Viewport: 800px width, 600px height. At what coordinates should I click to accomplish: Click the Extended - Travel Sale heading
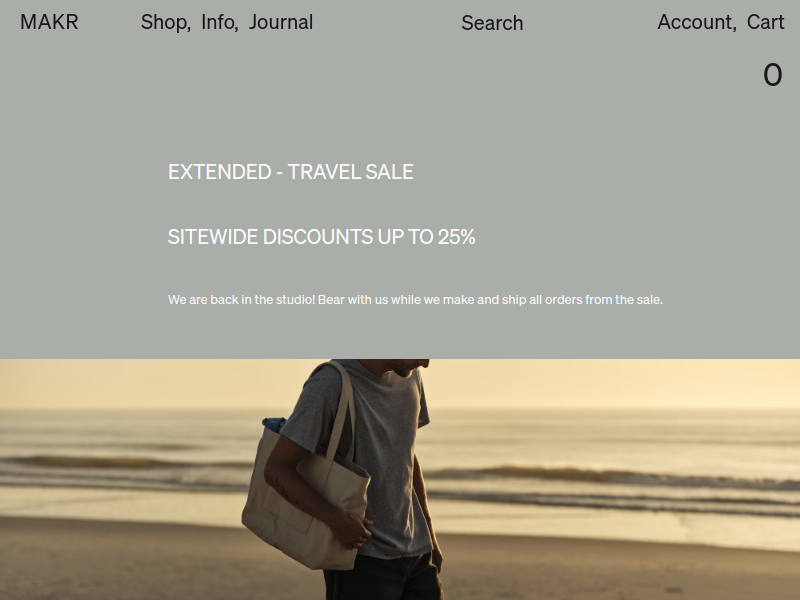291,172
